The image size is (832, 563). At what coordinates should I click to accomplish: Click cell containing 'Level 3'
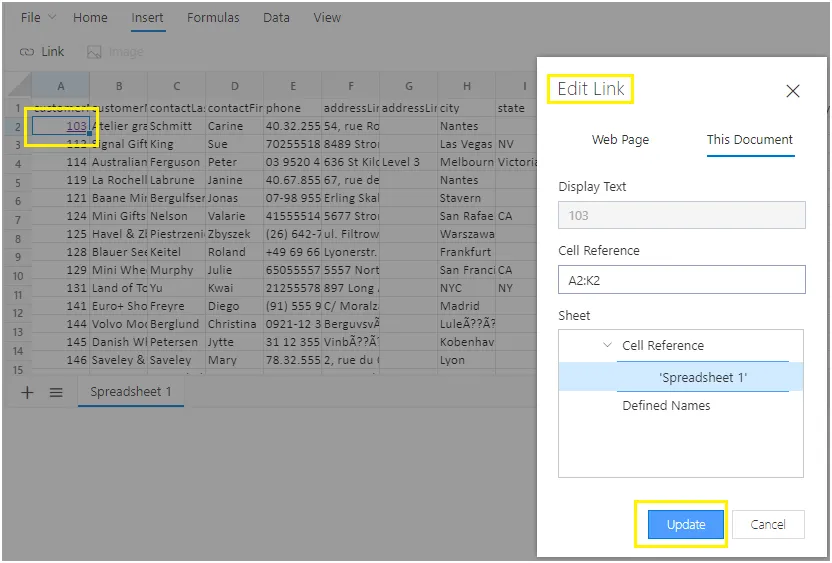[409, 162]
